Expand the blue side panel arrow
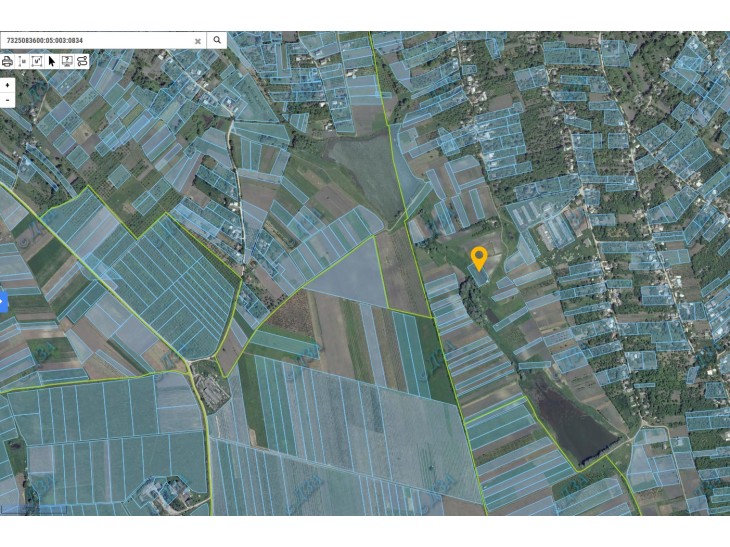 click(x=2, y=302)
